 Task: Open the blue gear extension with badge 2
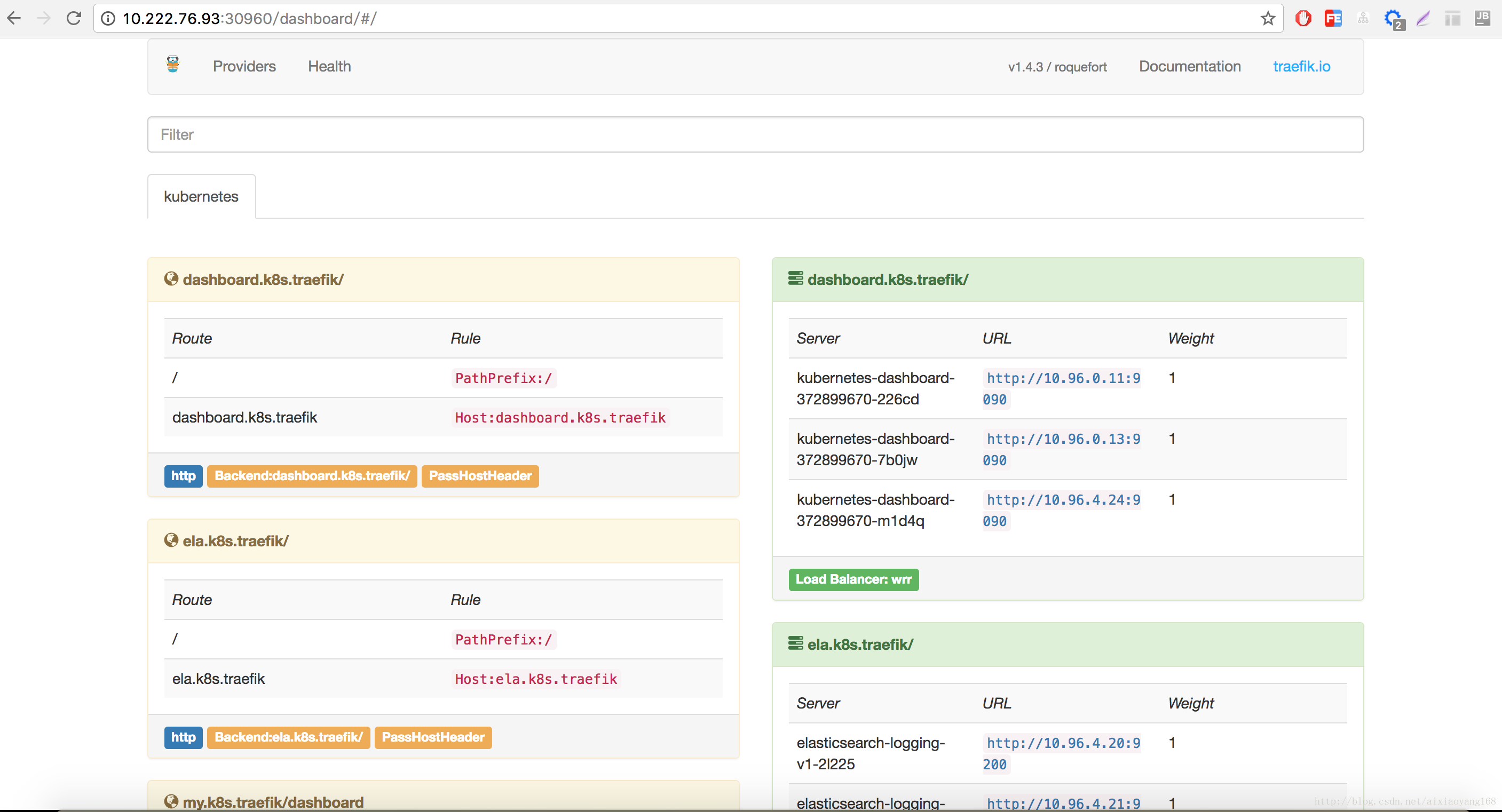(1394, 20)
